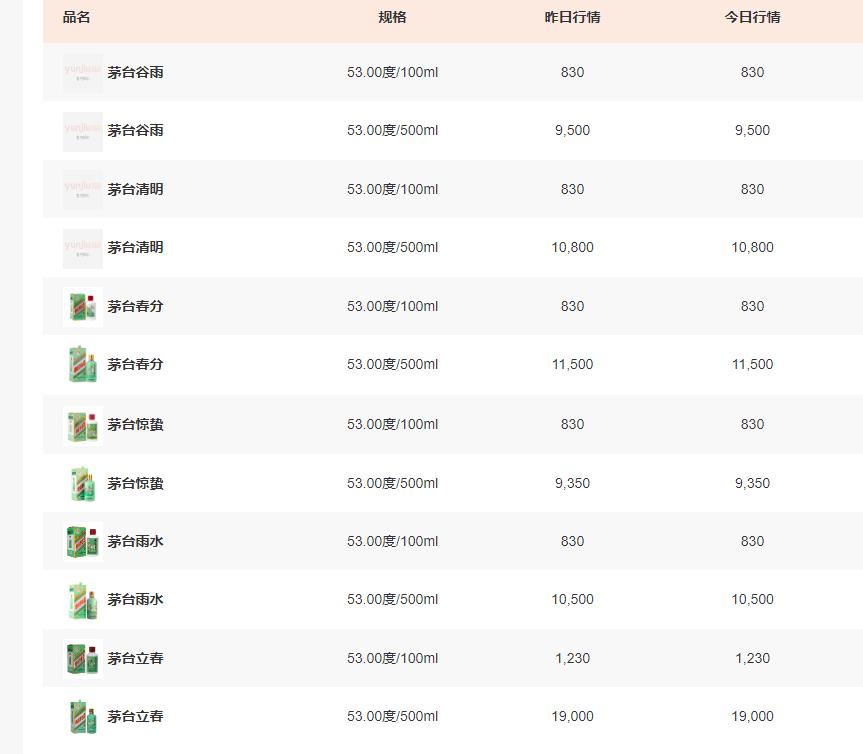
Task: Click the 53.00度/500ml spec for 茅台雨水
Action: (392, 599)
